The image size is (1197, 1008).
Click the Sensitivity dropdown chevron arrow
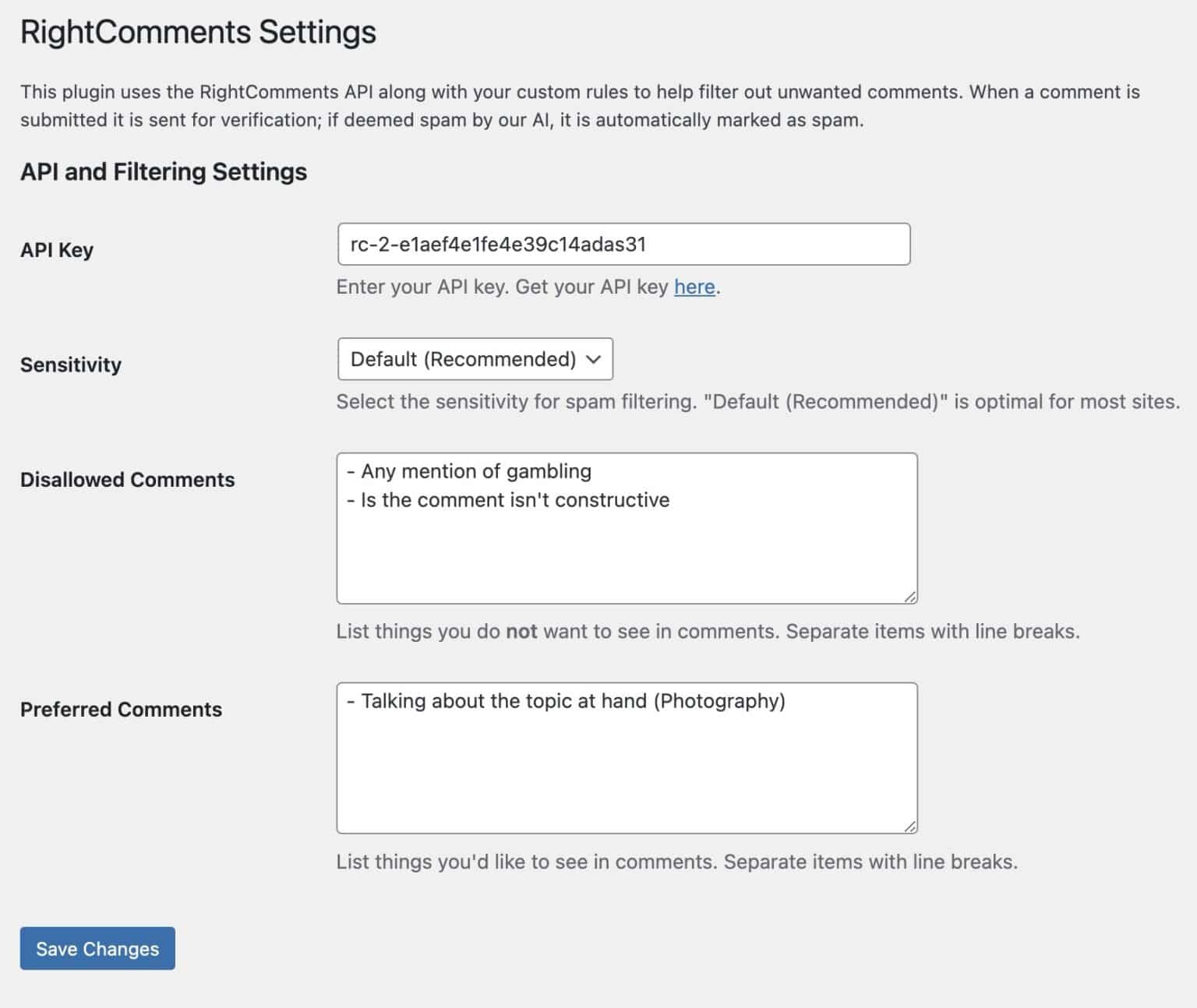coord(594,359)
